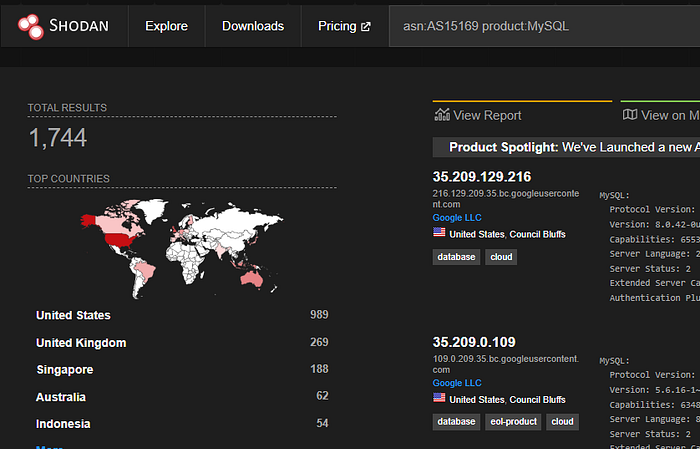Image resolution: width=700 pixels, height=449 pixels.
Task: Open host 35.209.0.109 details
Action: click(x=474, y=342)
